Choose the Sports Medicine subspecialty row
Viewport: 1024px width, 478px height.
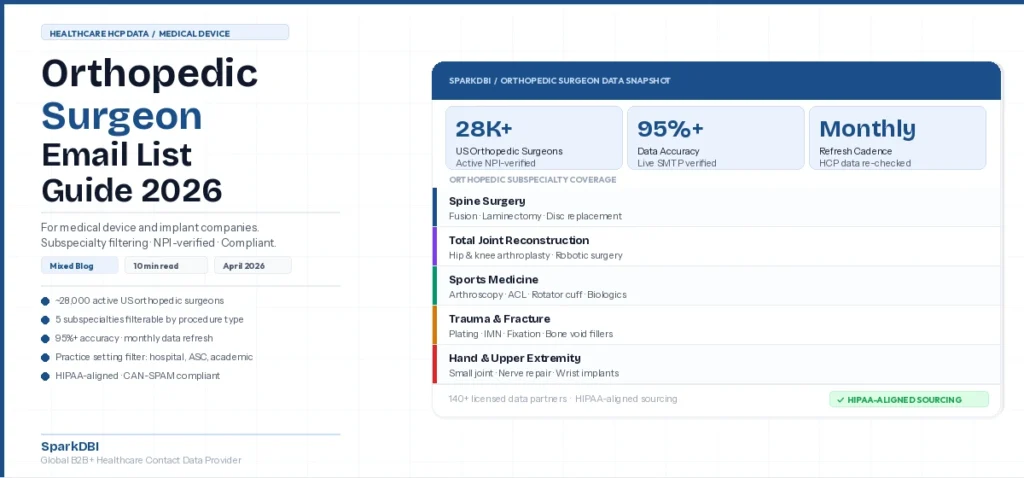pos(716,285)
